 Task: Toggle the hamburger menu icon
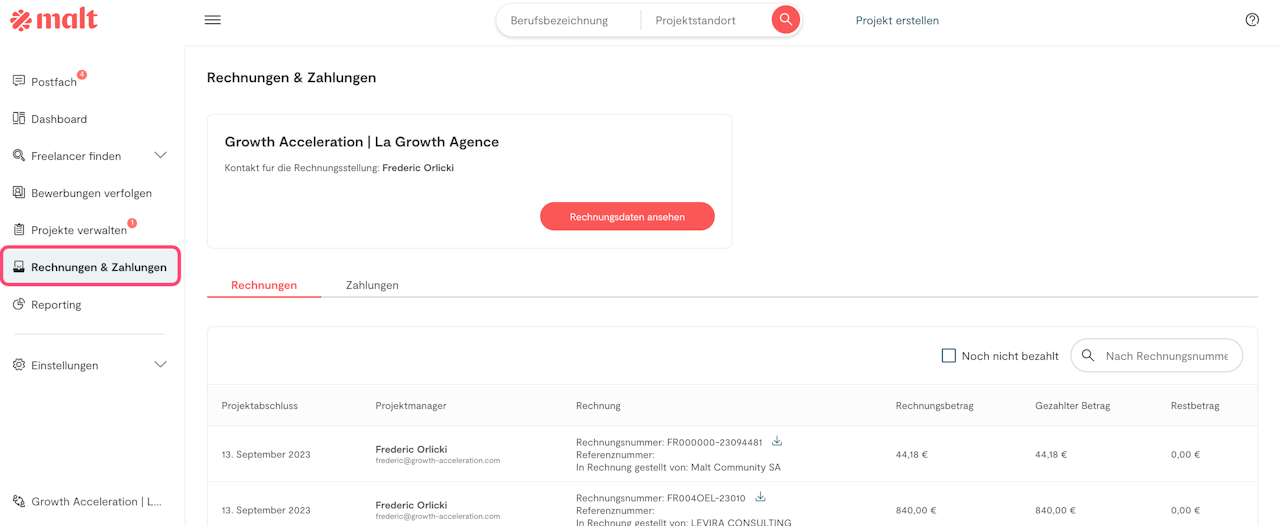click(x=213, y=20)
